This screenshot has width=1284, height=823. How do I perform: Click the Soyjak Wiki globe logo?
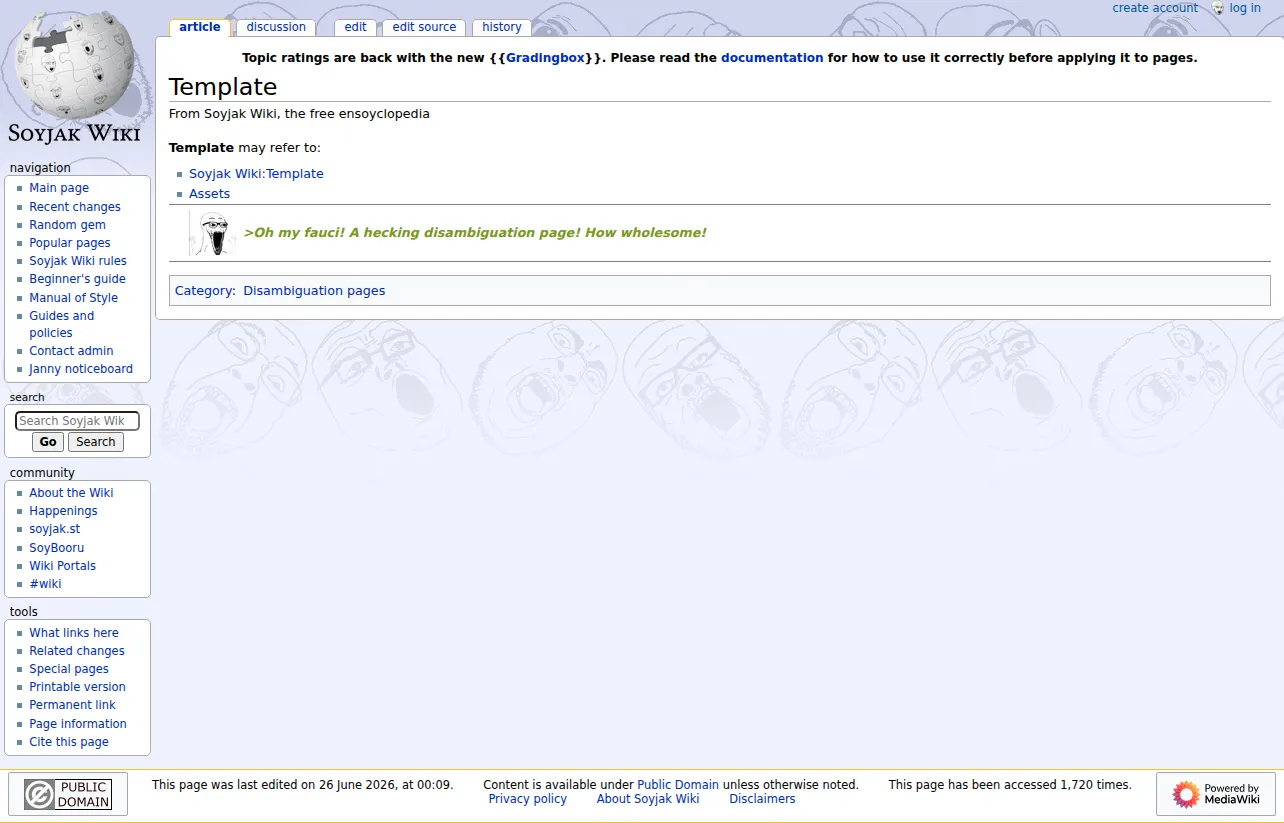click(x=75, y=76)
